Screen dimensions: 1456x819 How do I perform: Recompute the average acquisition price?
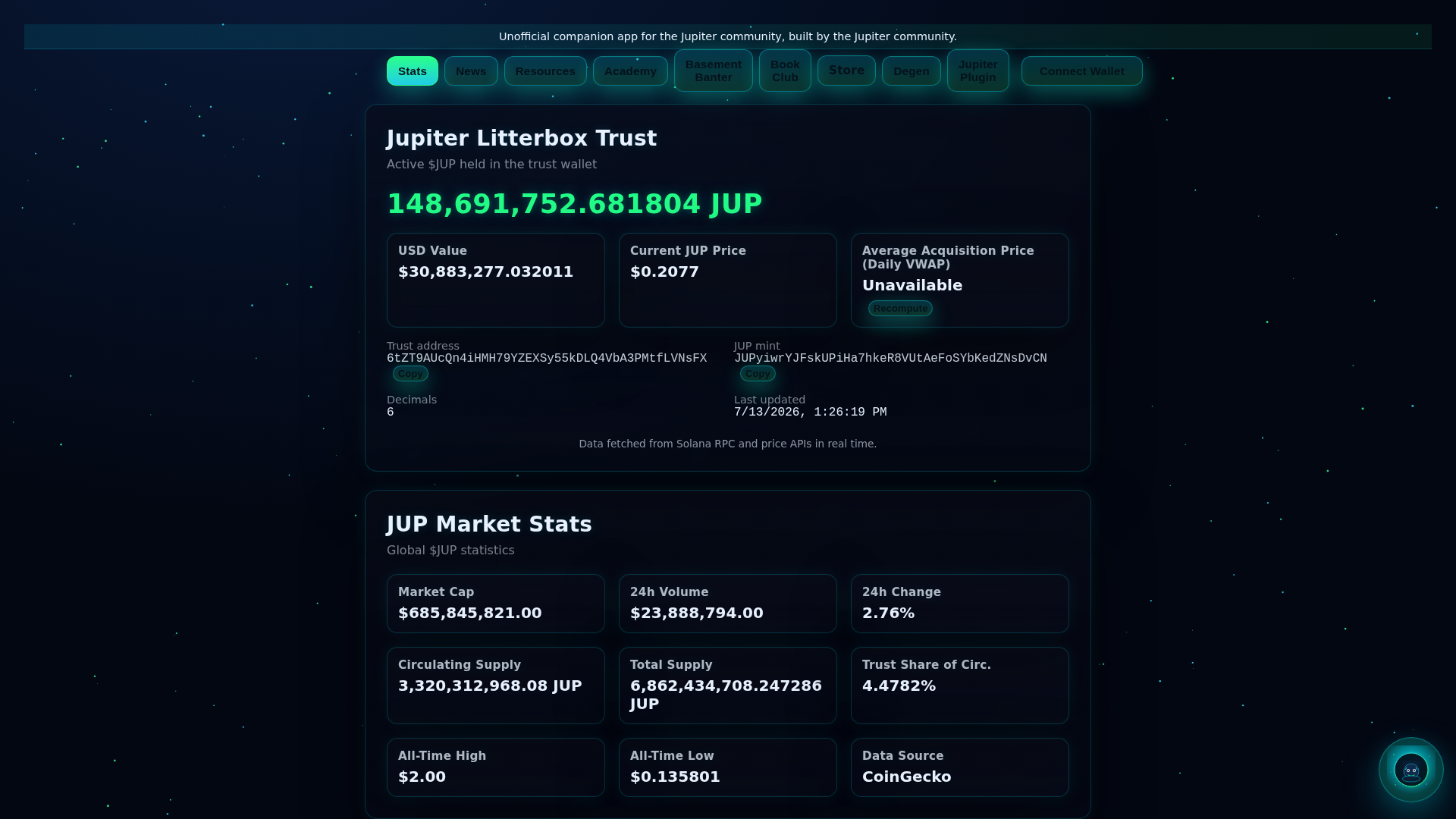click(900, 309)
